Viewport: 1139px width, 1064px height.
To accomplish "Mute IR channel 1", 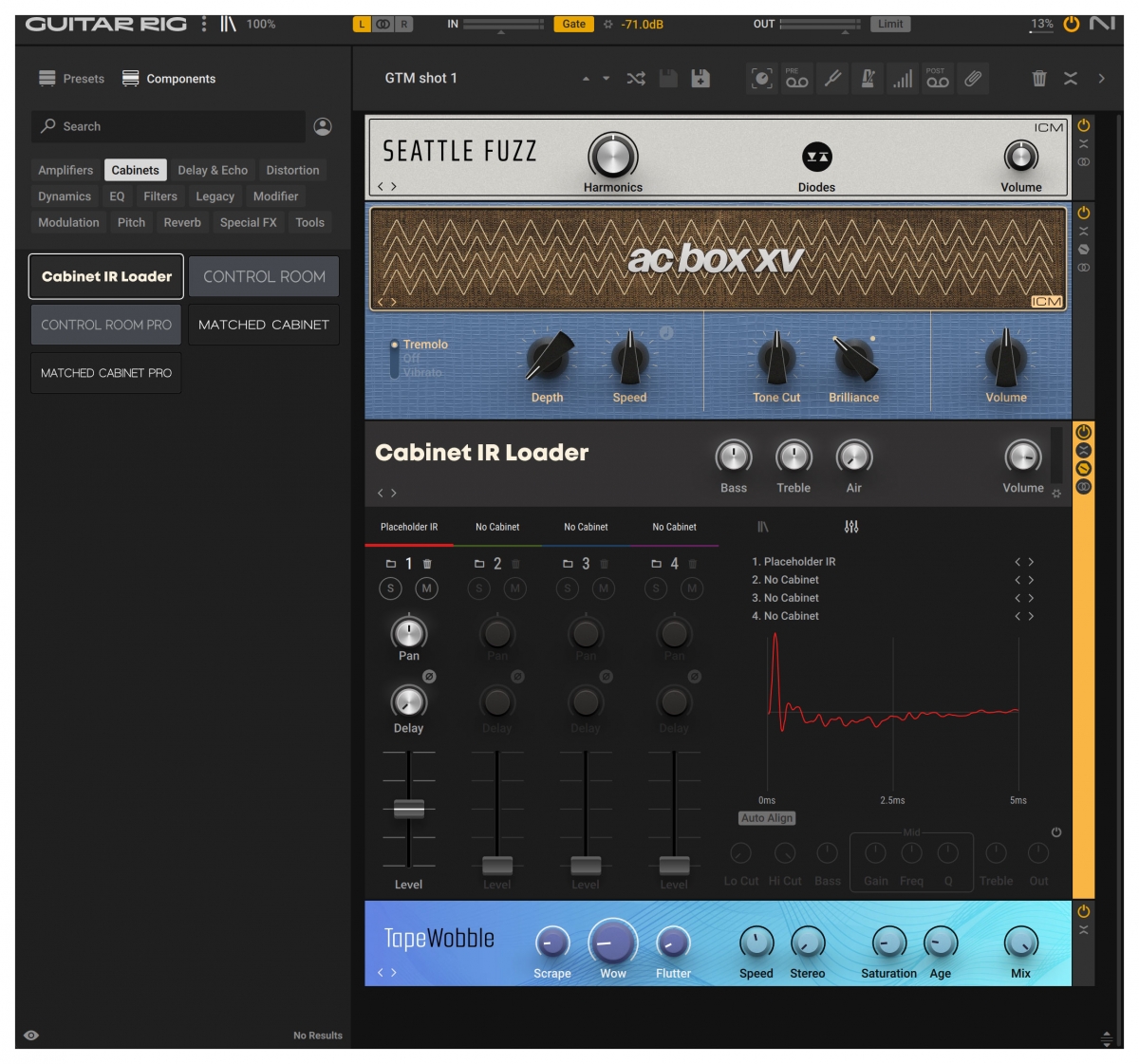I will pos(427,588).
